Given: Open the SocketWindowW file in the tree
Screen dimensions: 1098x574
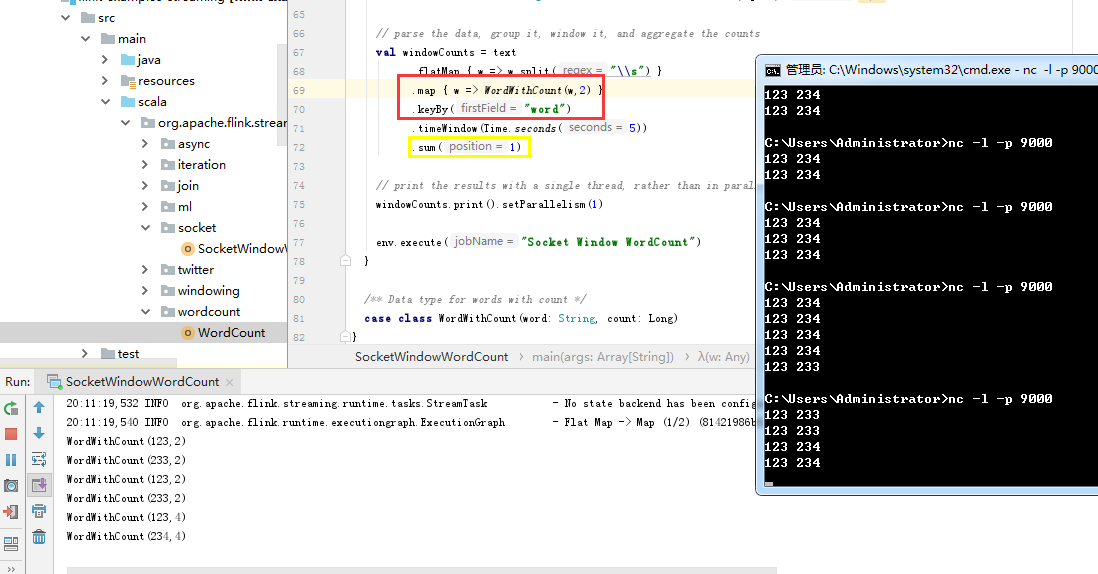Looking at the screenshot, I should [242, 248].
